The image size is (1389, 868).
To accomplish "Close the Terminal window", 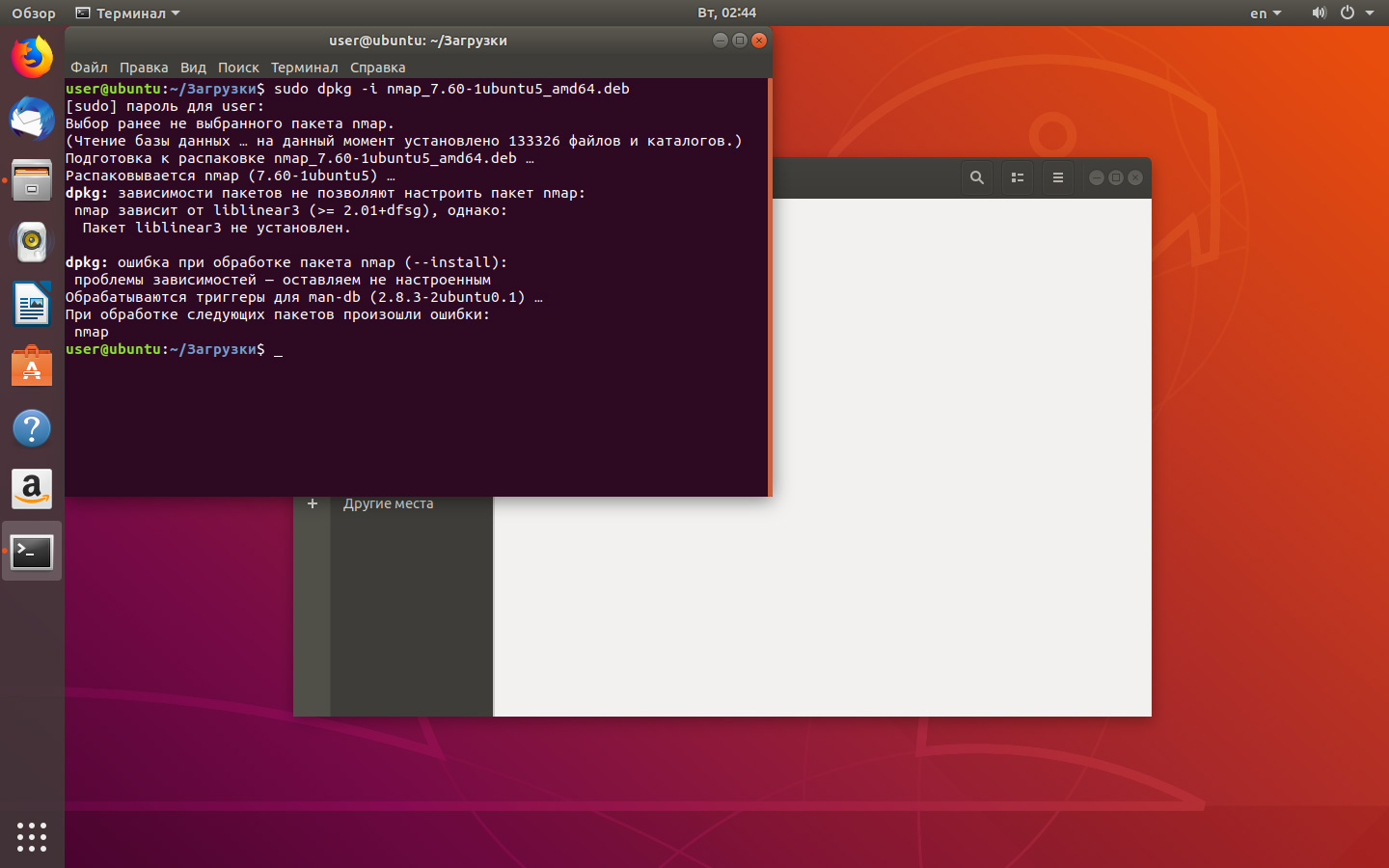I will pyautogui.click(x=759, y=41).
